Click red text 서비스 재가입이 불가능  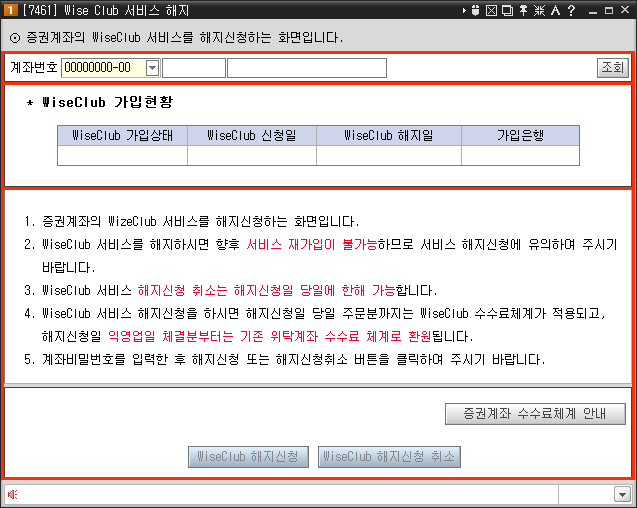(x=312, y=245)
